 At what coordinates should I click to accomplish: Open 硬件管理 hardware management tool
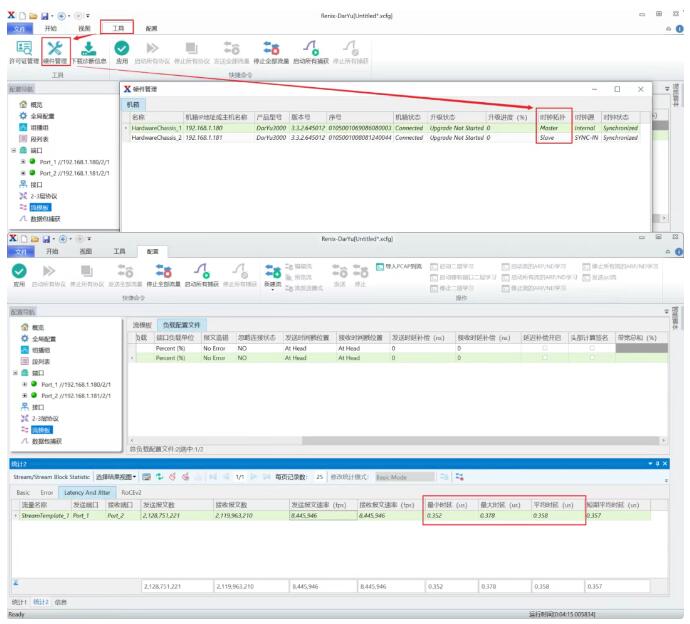(55, 50)
